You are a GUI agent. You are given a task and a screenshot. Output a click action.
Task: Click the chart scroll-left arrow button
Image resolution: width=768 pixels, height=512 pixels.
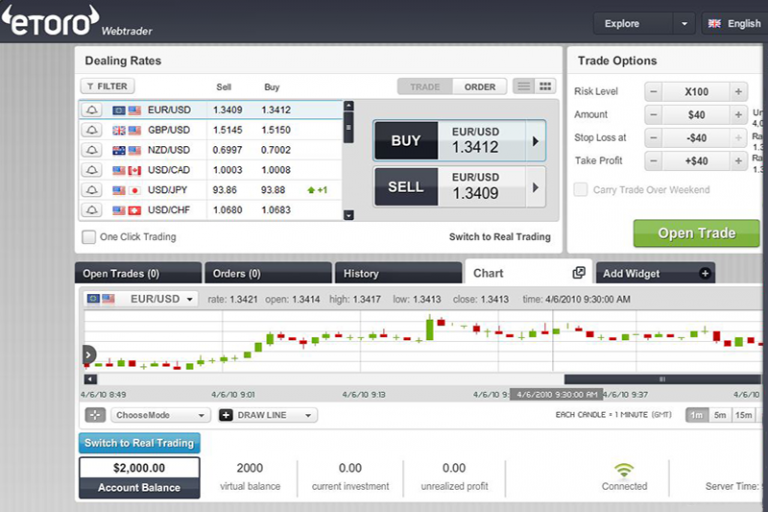(91, 379)
